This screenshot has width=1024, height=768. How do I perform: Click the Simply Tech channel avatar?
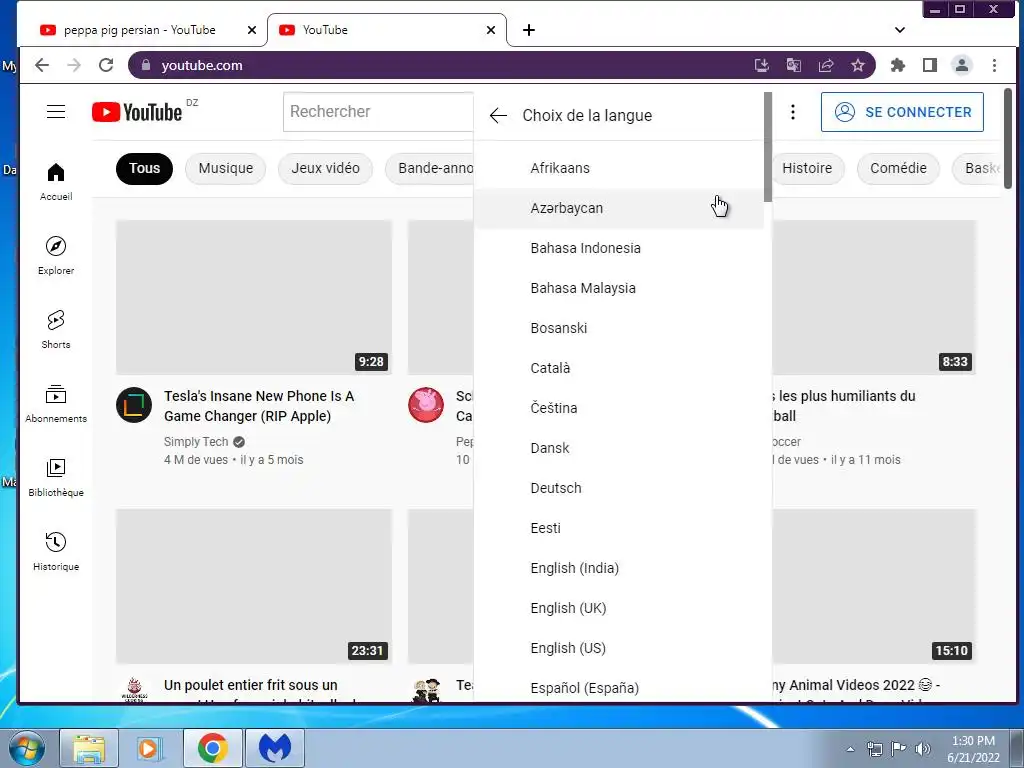click(x=134, y=405)
